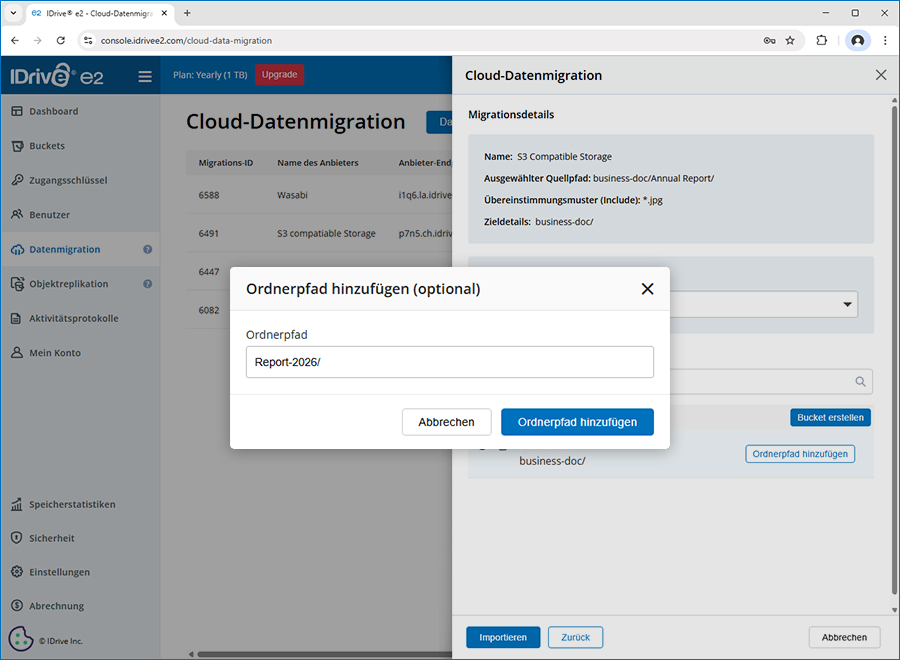
Task: Click the Bucket erstellen button
Action: pyautogui.click(x=830, y=417)
